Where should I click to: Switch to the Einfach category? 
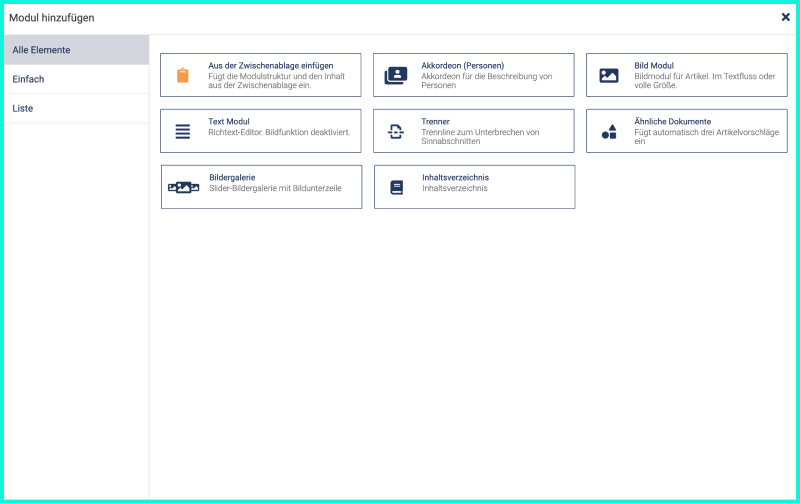click(77, 79)
